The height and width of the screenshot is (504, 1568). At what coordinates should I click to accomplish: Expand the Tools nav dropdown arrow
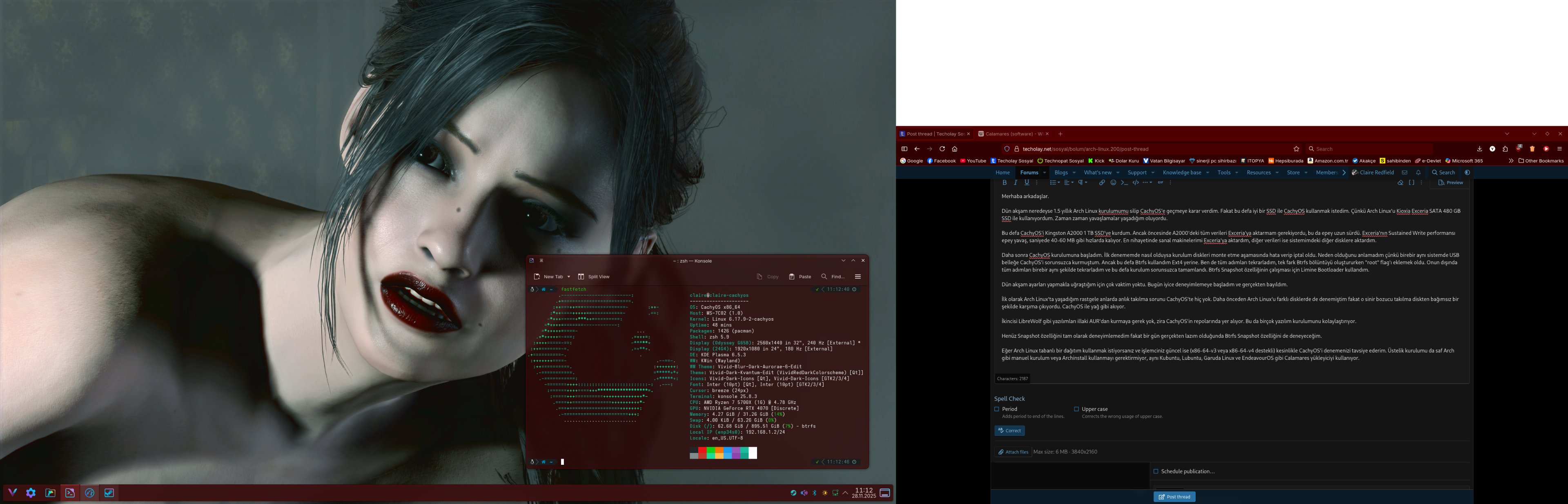point(1237,173)
